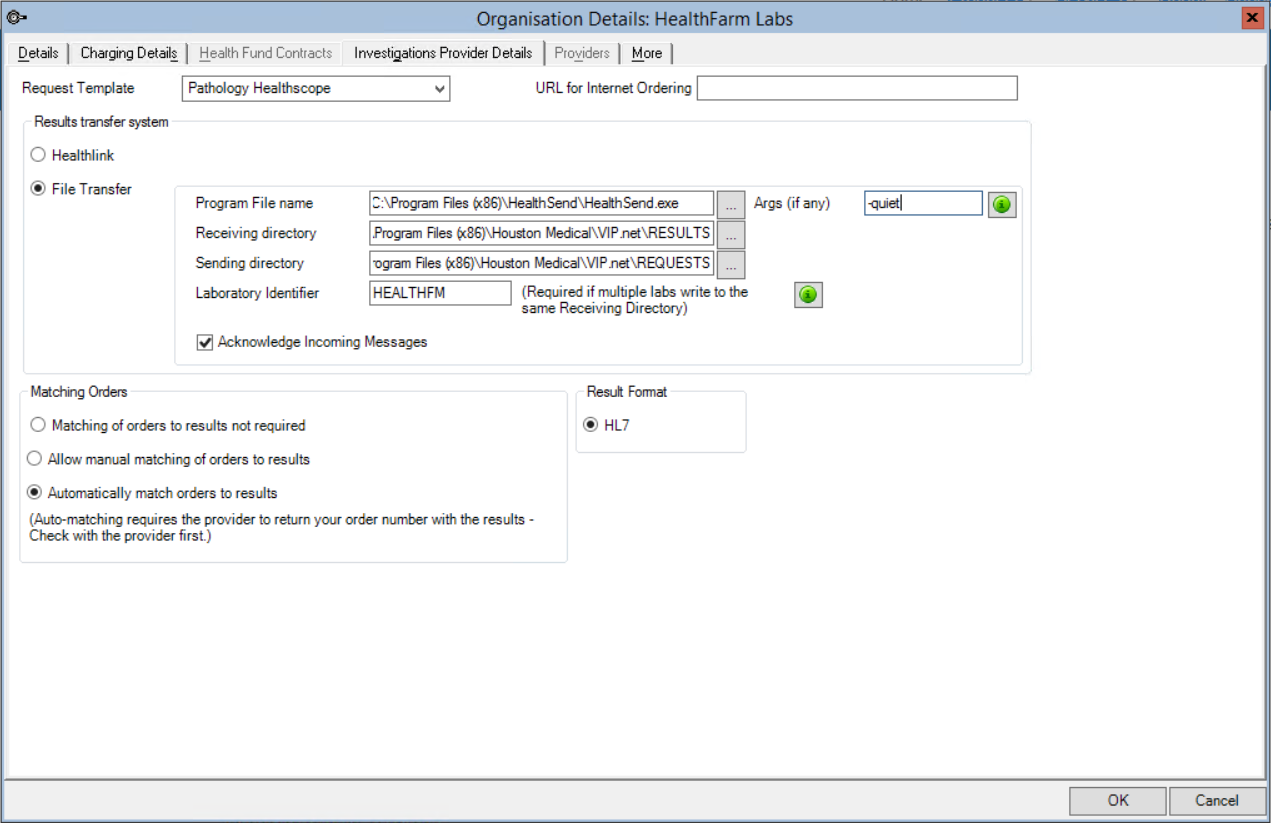Click the green info icon beside Laboratory Identifier note
Image resolution: width=1271 pixels, height=823 pixels.
click(809, 295)
